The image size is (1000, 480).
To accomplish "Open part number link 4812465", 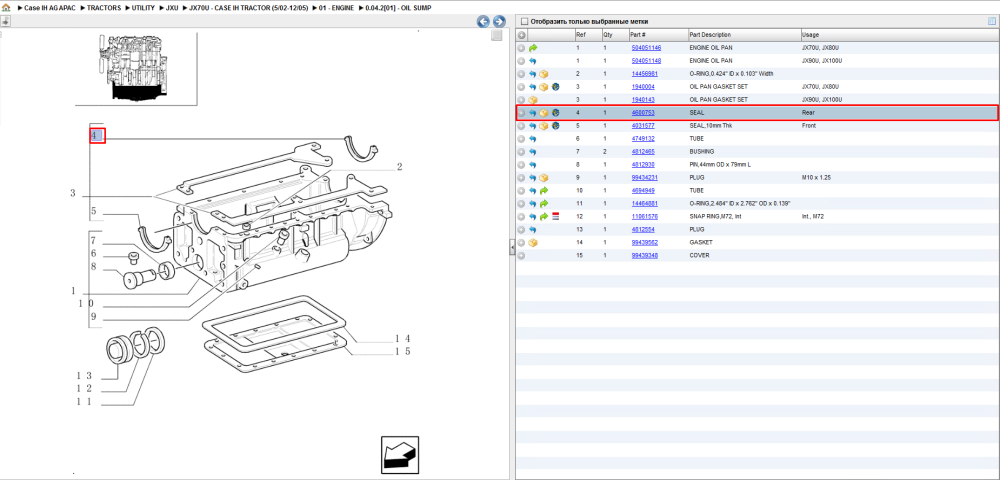I will pyautogui.click(x=643, y=152).
